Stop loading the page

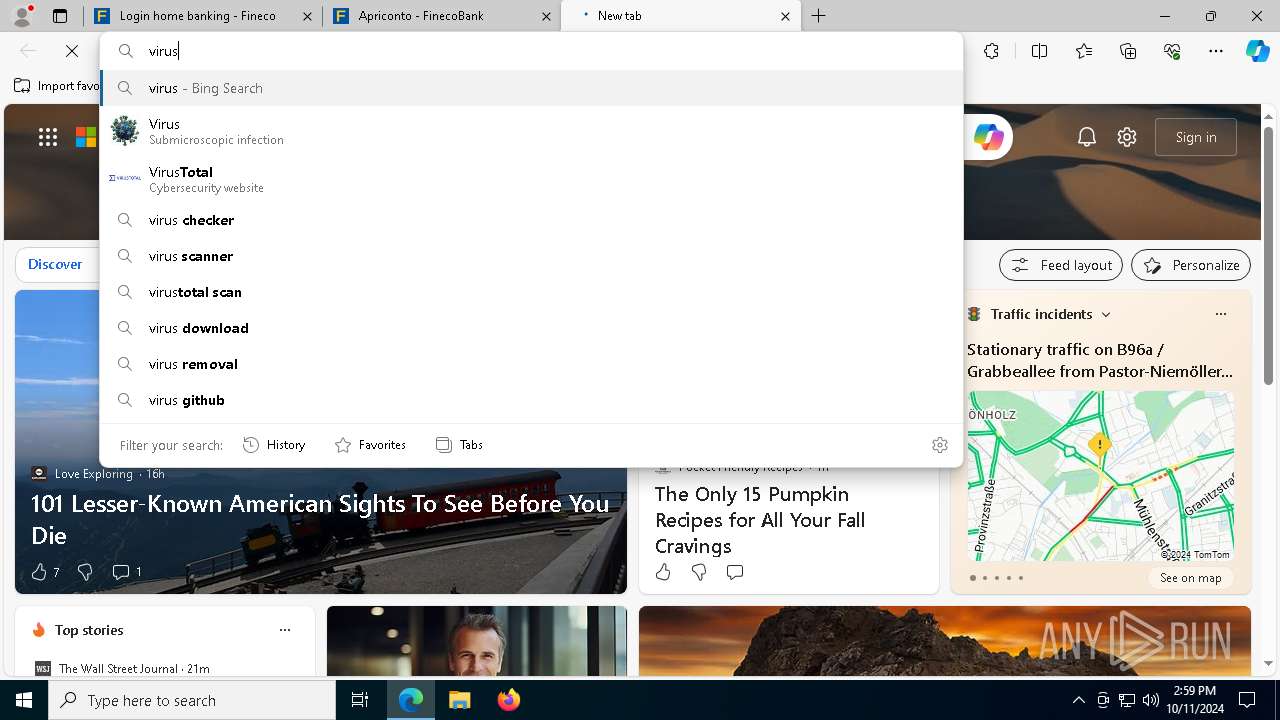point(72,51)
